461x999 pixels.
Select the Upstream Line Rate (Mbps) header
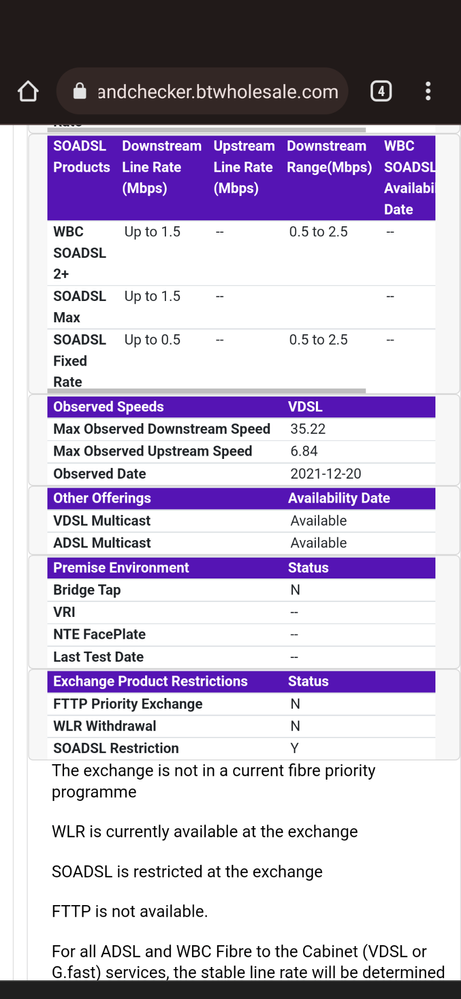pos(243,167)
